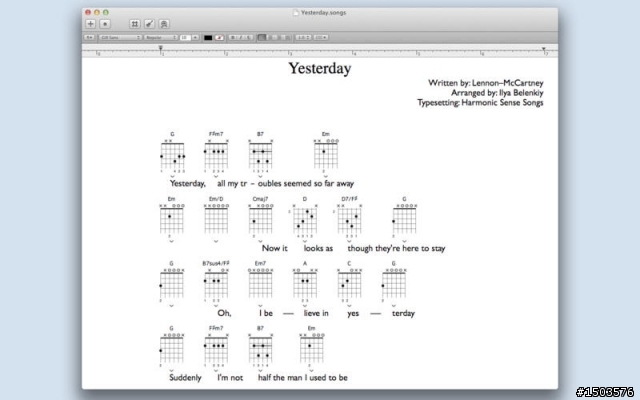The image size is (640, 400).
Task: Select the C chord diagram above 'yes'
Action: [349, 282]
